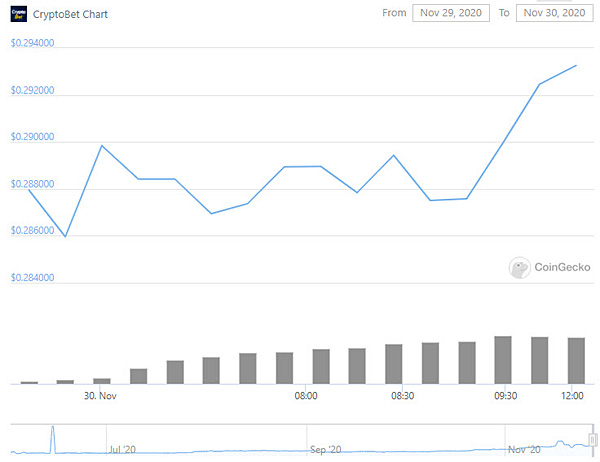Screen dimensions: 600x462
Task: Click the 08:00 time axis label
Action: (x=306, y=395)
